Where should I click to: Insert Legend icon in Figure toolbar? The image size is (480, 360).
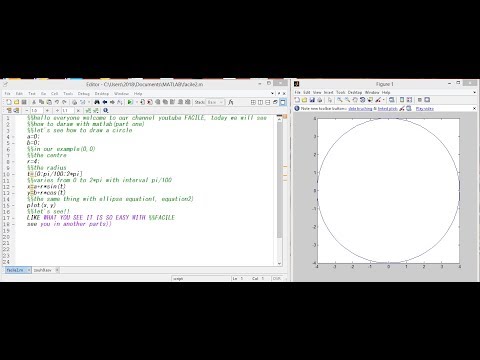409,100
